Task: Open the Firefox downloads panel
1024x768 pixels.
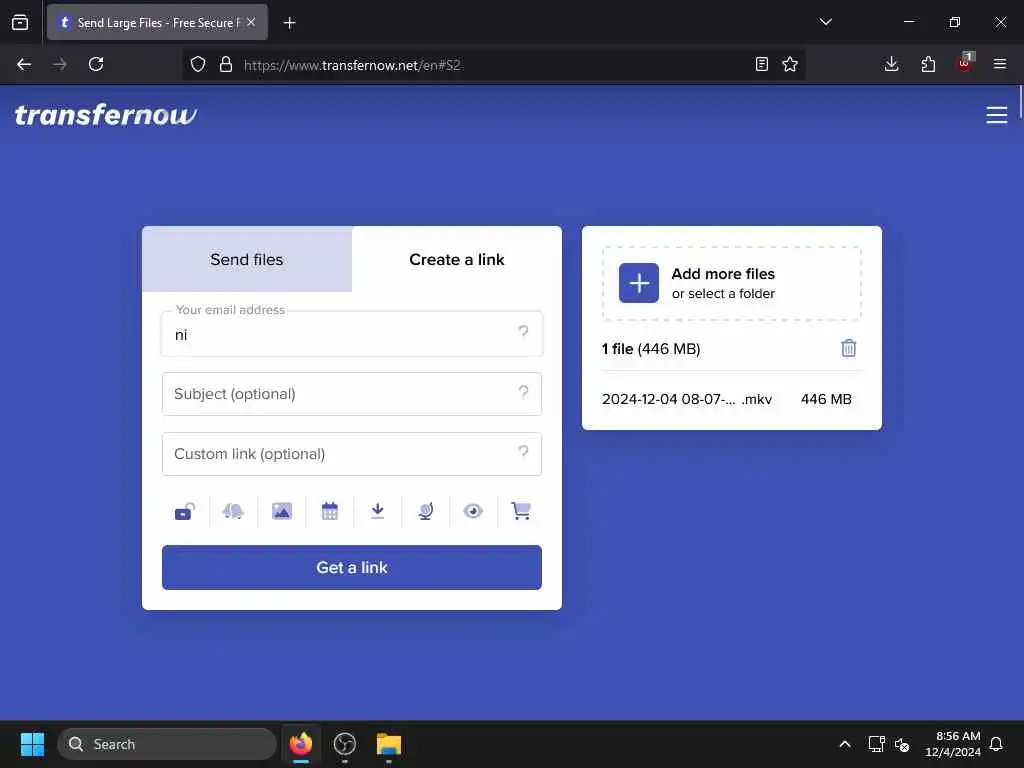Action: tap(891, 64)
